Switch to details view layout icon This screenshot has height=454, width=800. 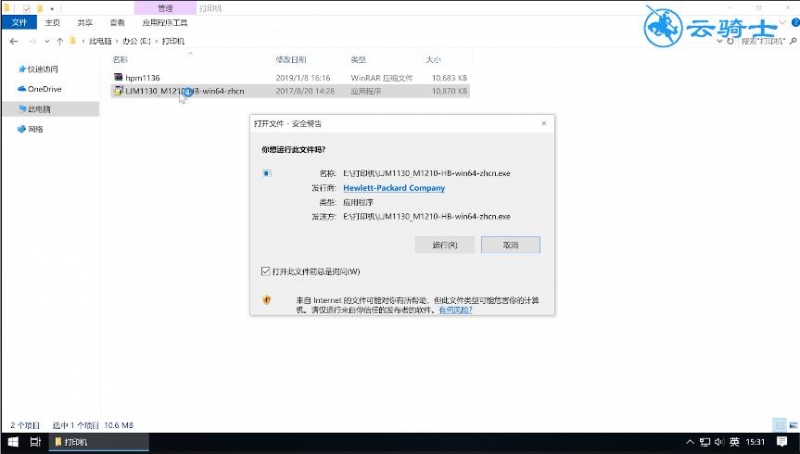click(779, 425)
